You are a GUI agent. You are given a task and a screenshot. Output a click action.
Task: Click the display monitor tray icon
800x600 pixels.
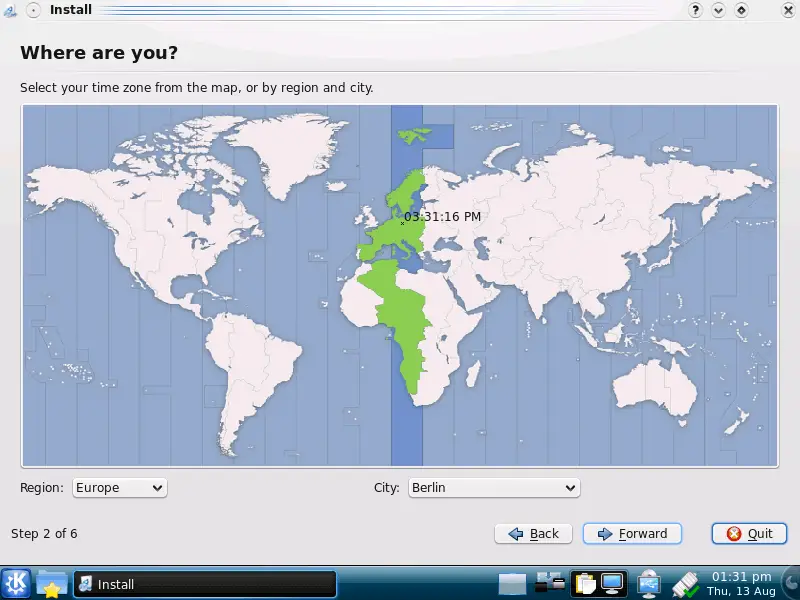[612, 584]
